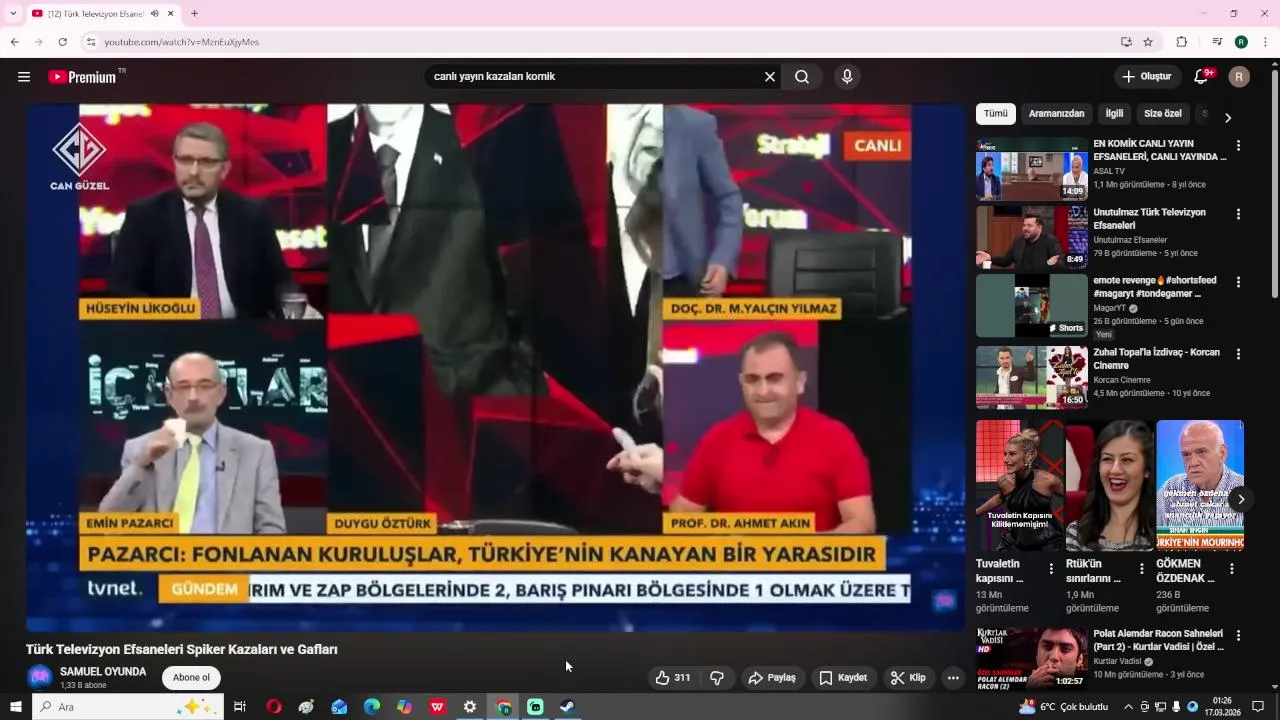The width and height of the screenshot is (1280, 720).
Task: Open emote revenge Shorts thumbnail
Action: pyautogui.click(x=1032, y=306)
